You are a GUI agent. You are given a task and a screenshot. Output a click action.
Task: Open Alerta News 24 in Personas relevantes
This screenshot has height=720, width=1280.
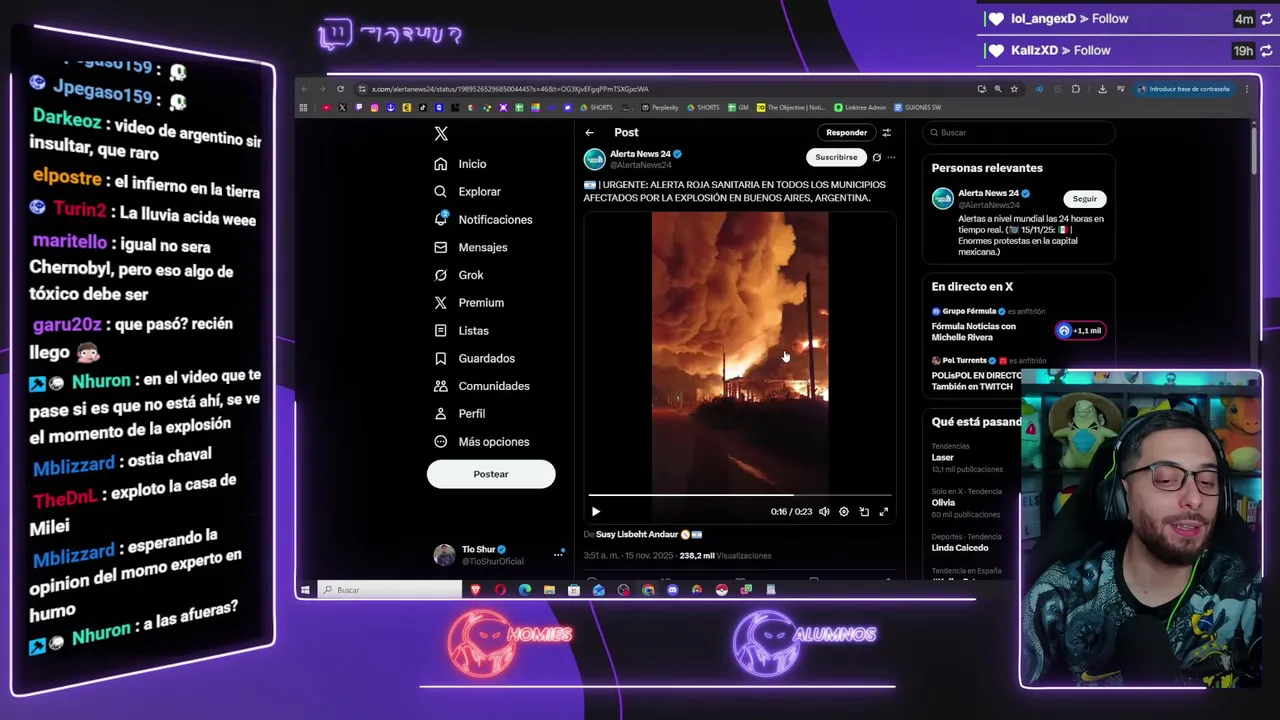coord(988,193)
